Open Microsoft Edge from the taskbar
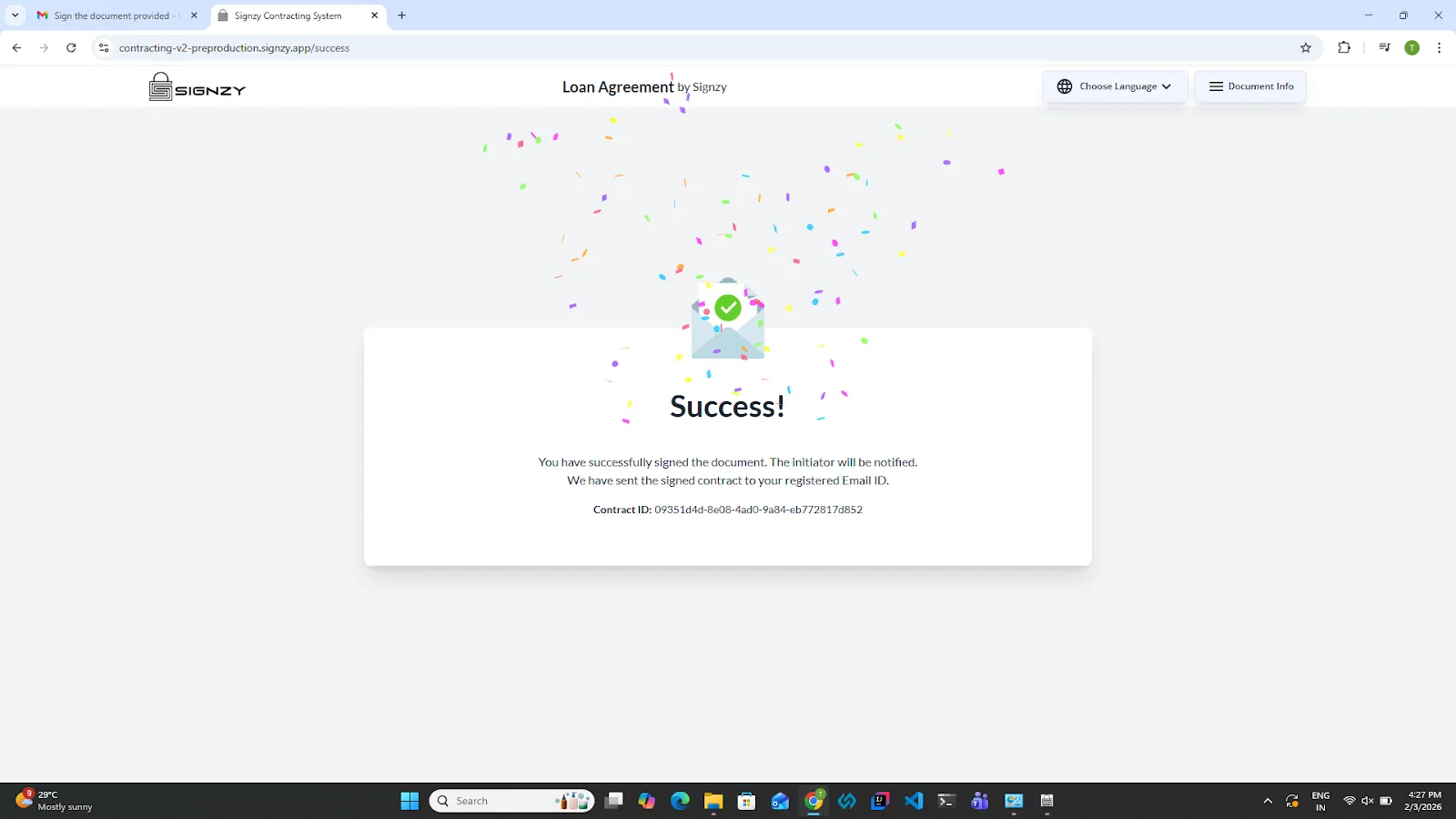 (680, 801)
